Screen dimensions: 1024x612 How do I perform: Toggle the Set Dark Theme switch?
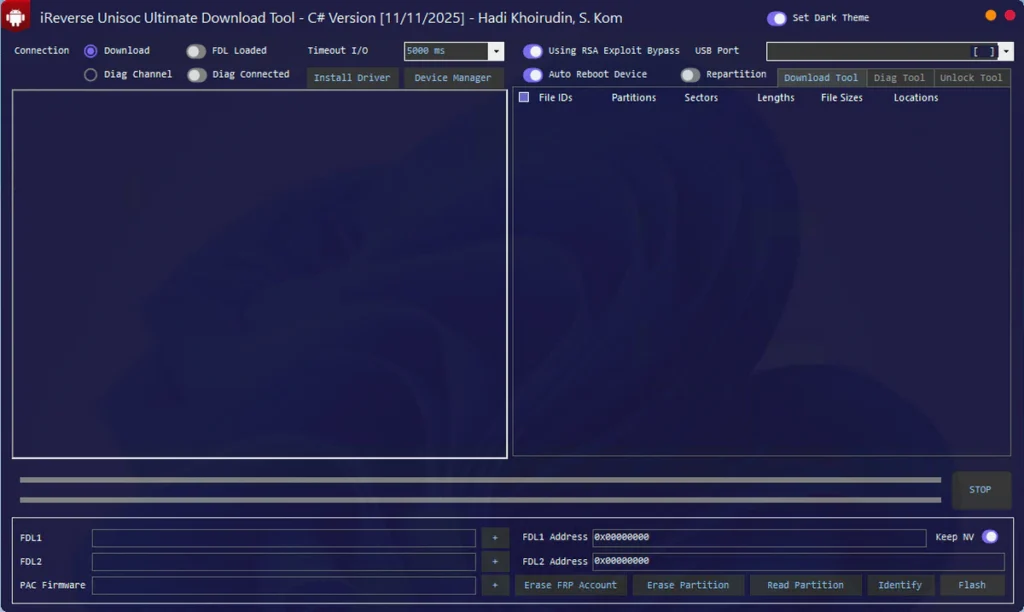(776, 18)
